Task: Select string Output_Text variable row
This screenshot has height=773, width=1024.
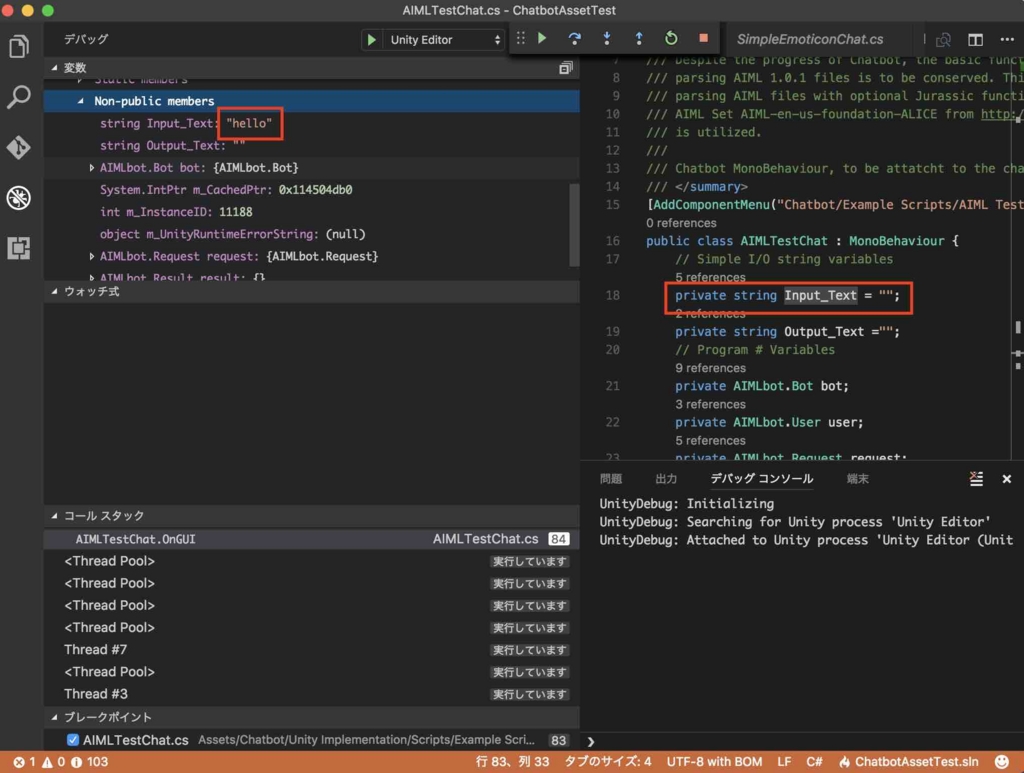Action: coord(312,146)
